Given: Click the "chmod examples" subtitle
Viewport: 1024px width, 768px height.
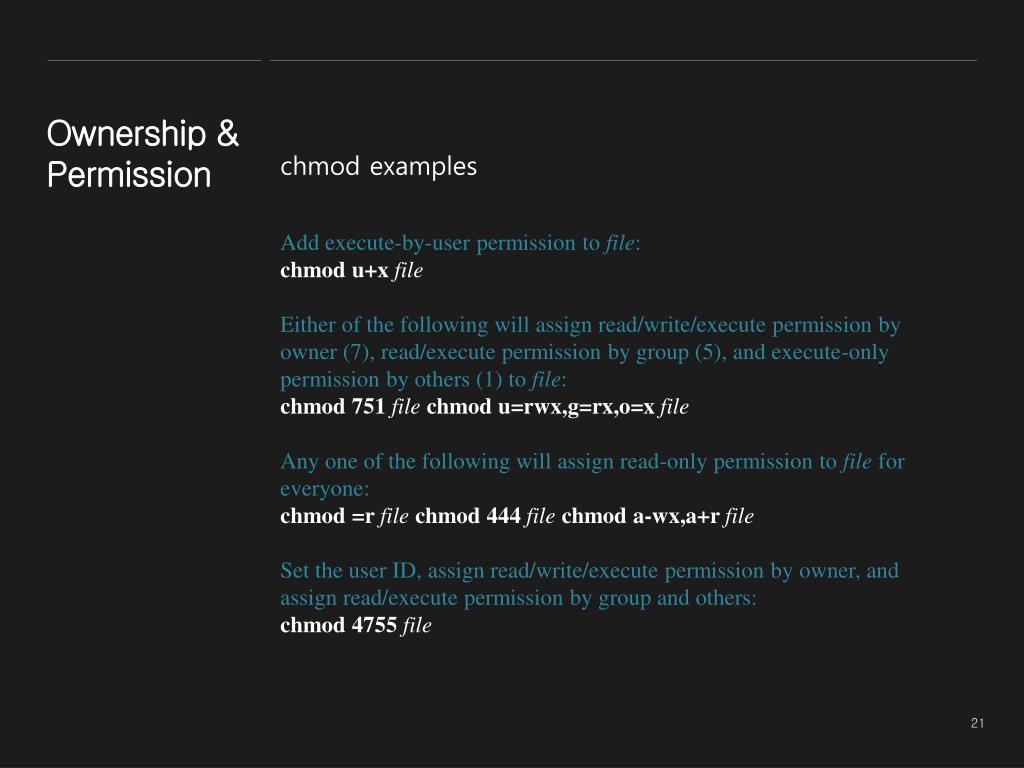Looking at the screenshot, I should tap(378, 167).
